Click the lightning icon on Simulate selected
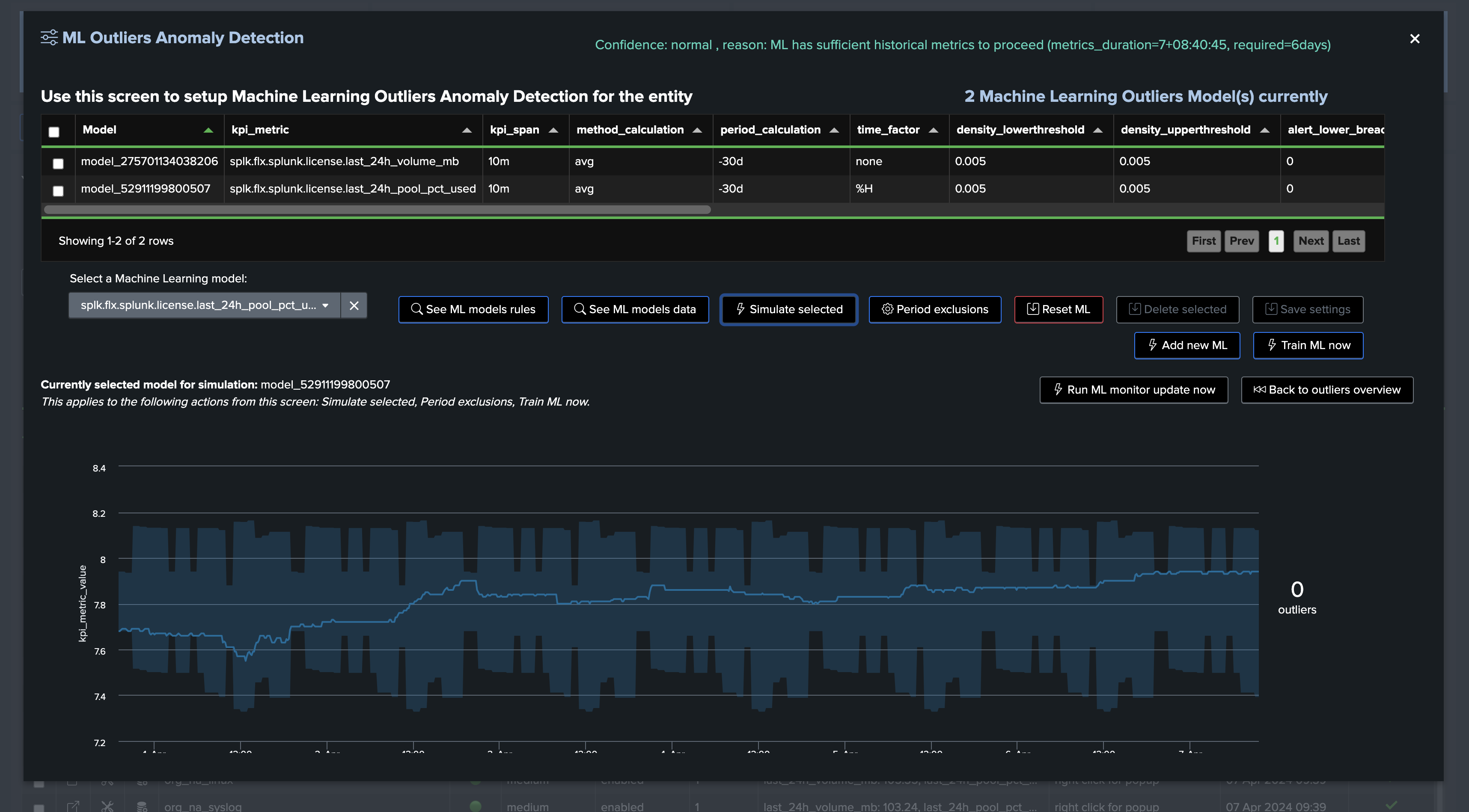The image size is (1469, 812). 740,309
